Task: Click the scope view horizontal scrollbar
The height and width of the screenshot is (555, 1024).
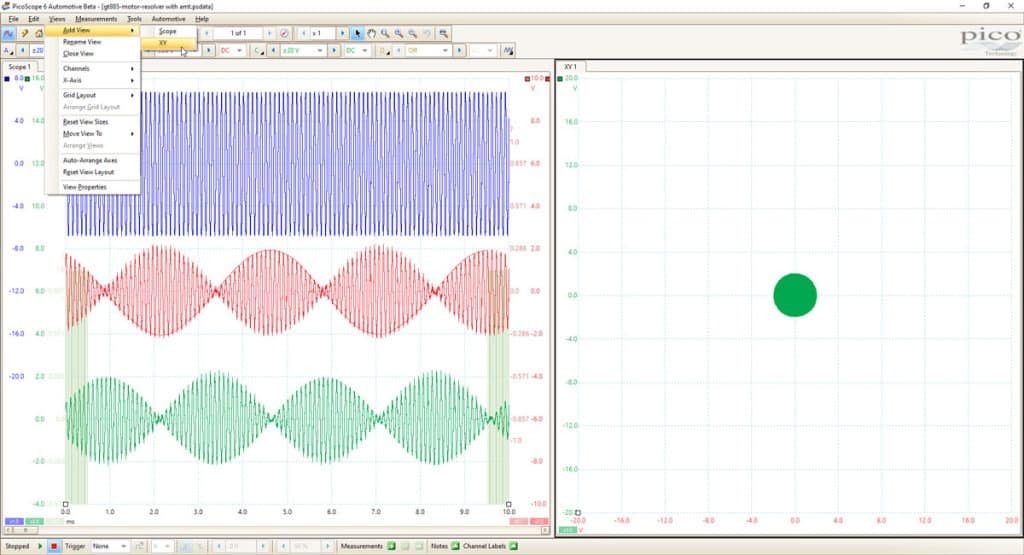Action: pos(275,530)
